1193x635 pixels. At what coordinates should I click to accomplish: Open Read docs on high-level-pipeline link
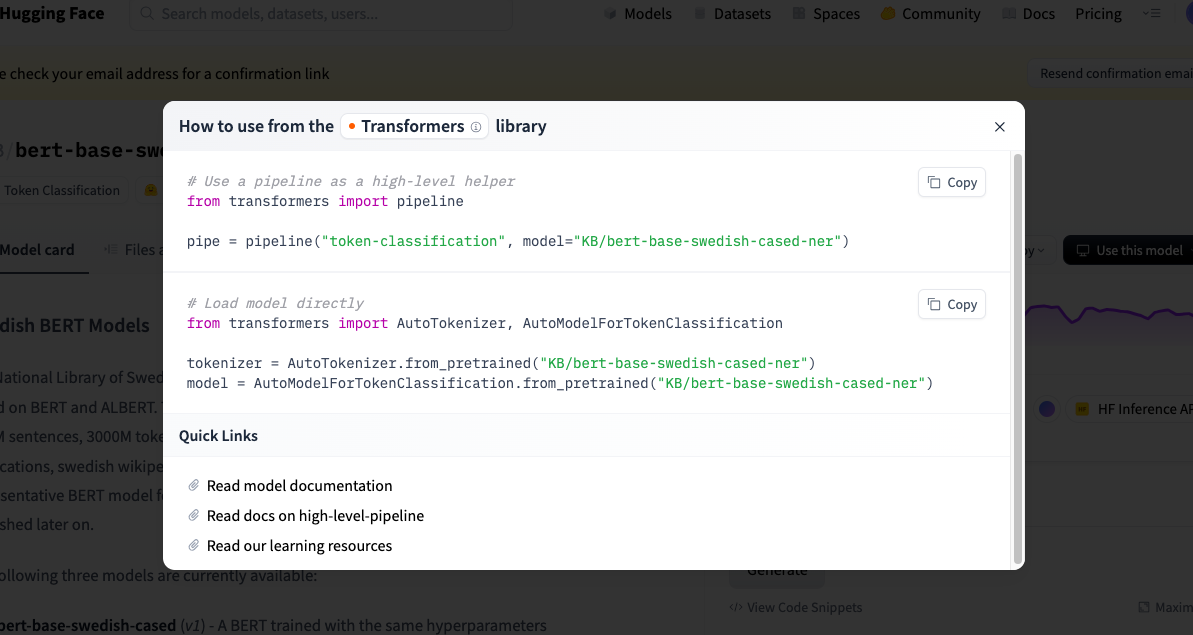315,516
